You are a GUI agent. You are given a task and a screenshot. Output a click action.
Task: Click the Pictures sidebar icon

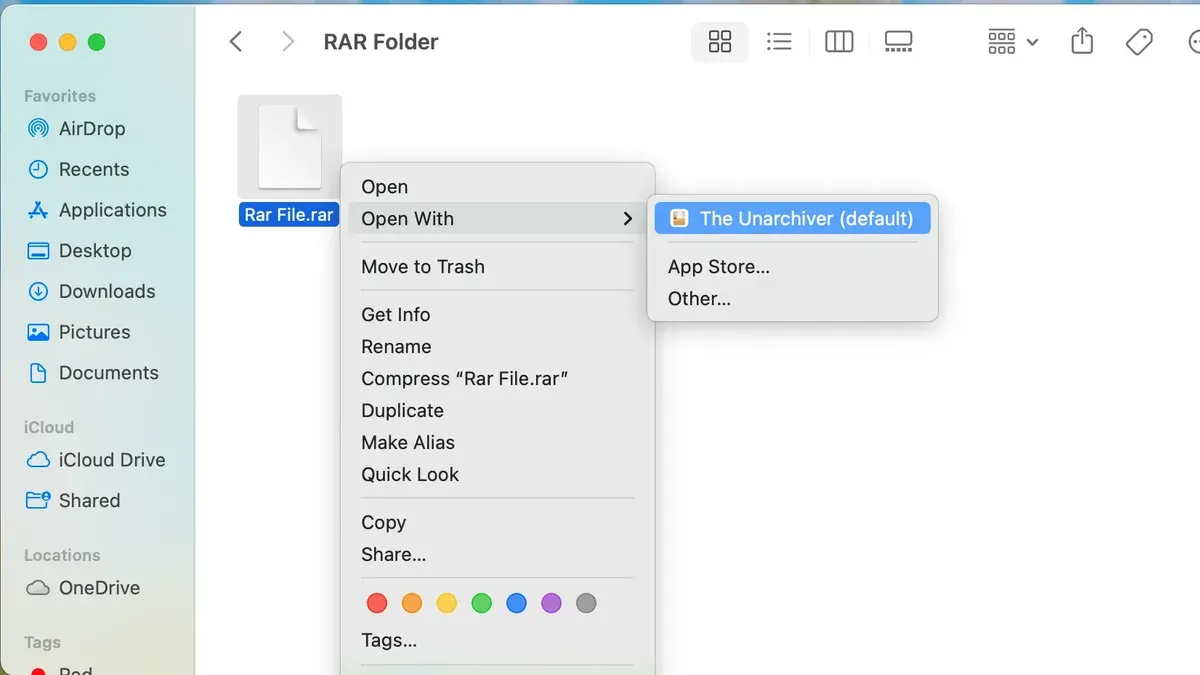point(38,332)
